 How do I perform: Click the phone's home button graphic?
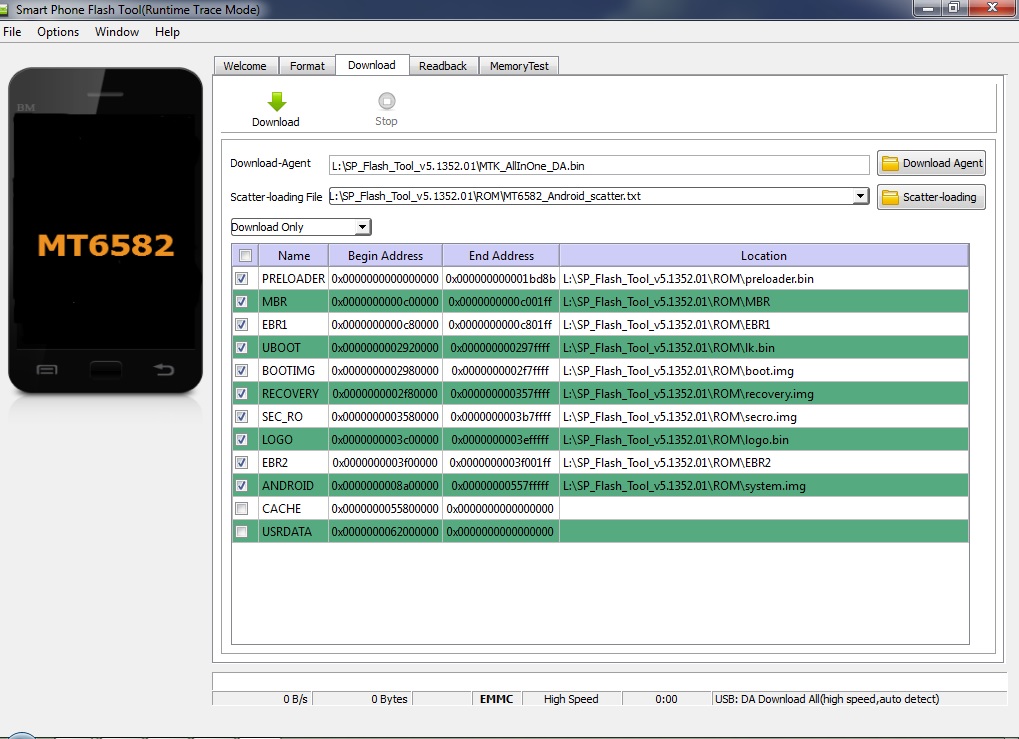point(105,369)
